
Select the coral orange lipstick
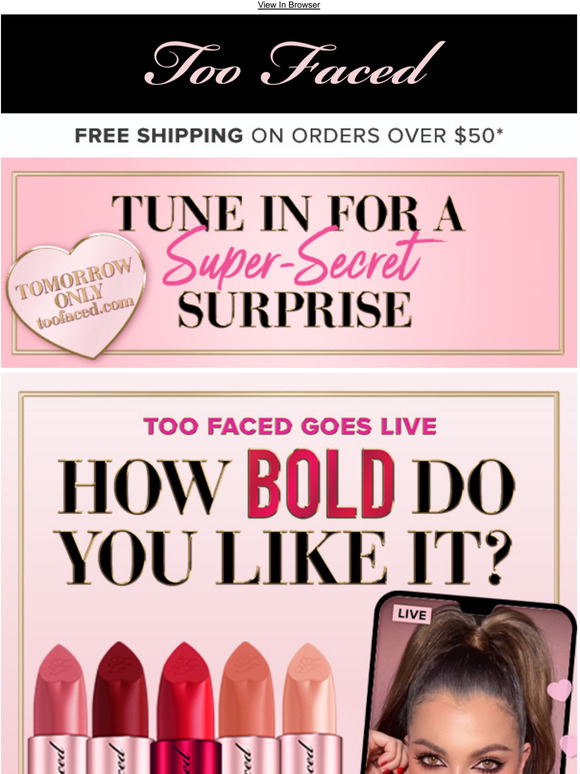pyautogui.click(x=247, y=708)
